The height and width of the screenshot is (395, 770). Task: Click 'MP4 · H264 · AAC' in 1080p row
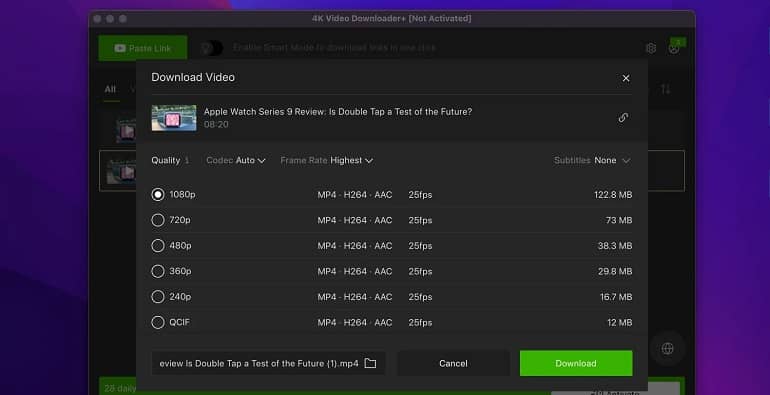pyautogui.click(x=355, y=195)
